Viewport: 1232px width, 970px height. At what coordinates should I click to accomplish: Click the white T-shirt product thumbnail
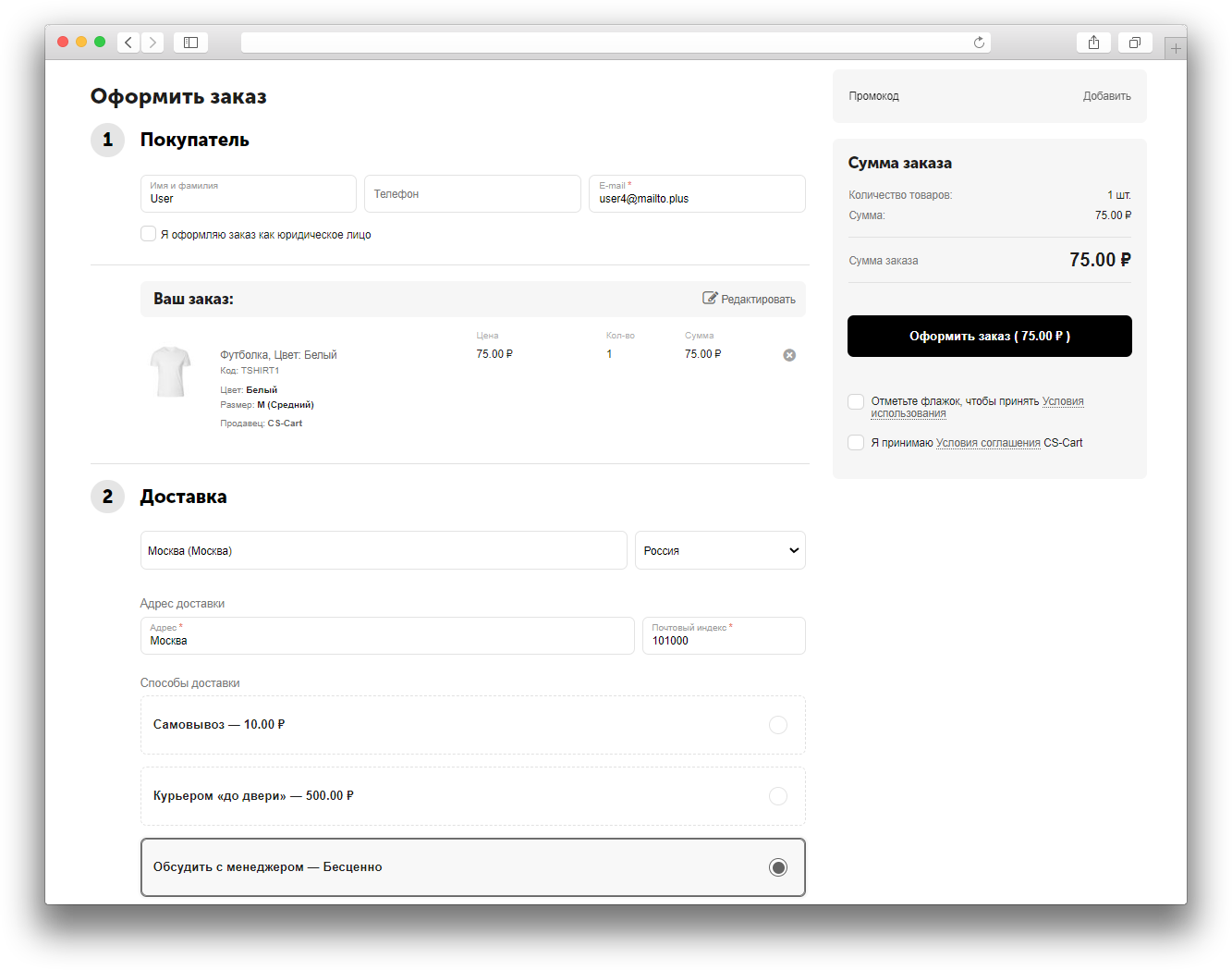coord(170,372)
